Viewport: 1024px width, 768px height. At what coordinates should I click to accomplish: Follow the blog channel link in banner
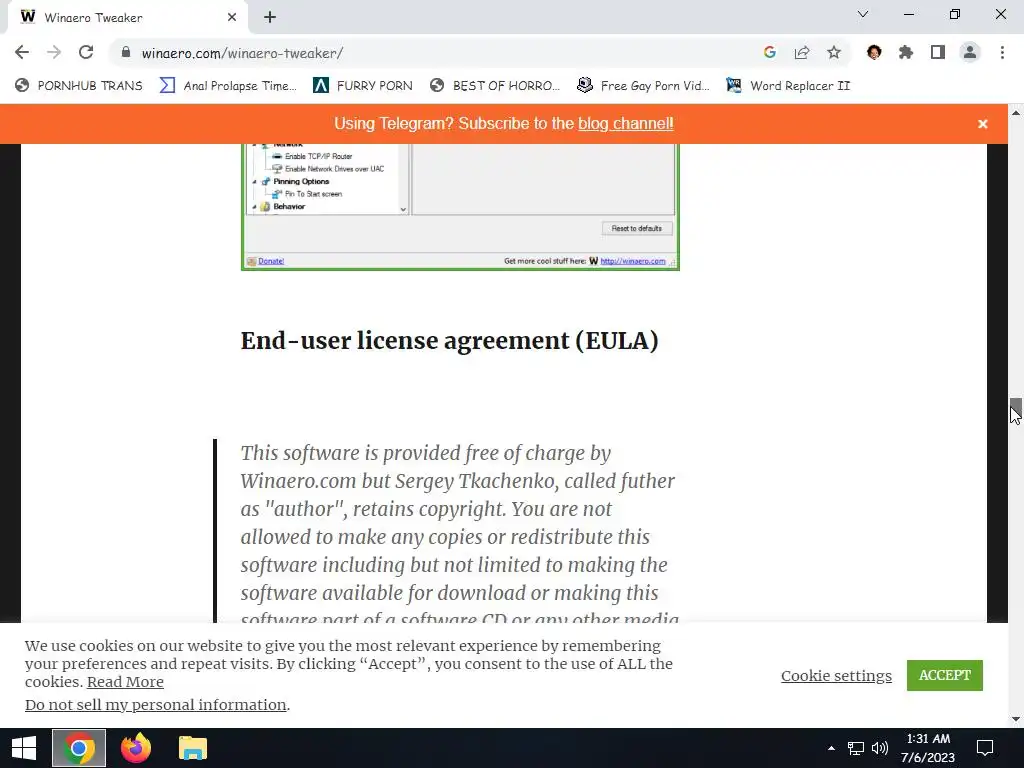[626, 123]
